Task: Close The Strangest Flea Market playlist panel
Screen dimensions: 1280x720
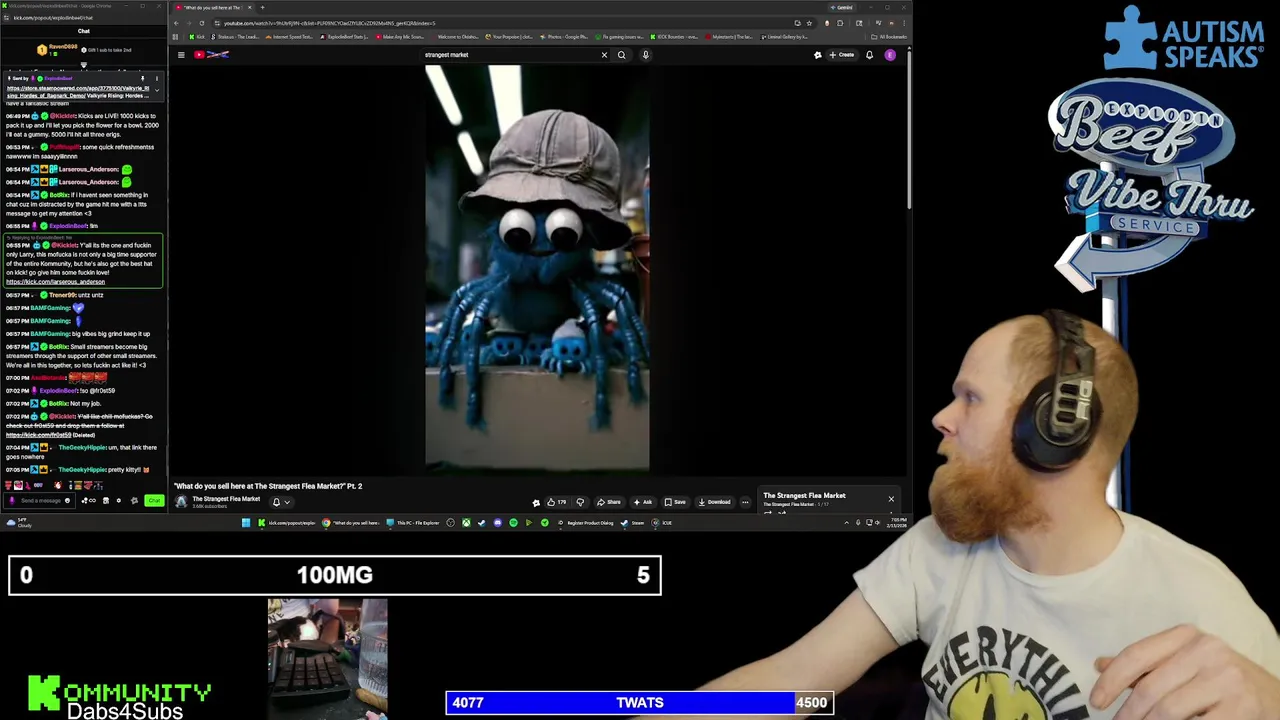Action: pyautogui.click(x=891, y=498)
